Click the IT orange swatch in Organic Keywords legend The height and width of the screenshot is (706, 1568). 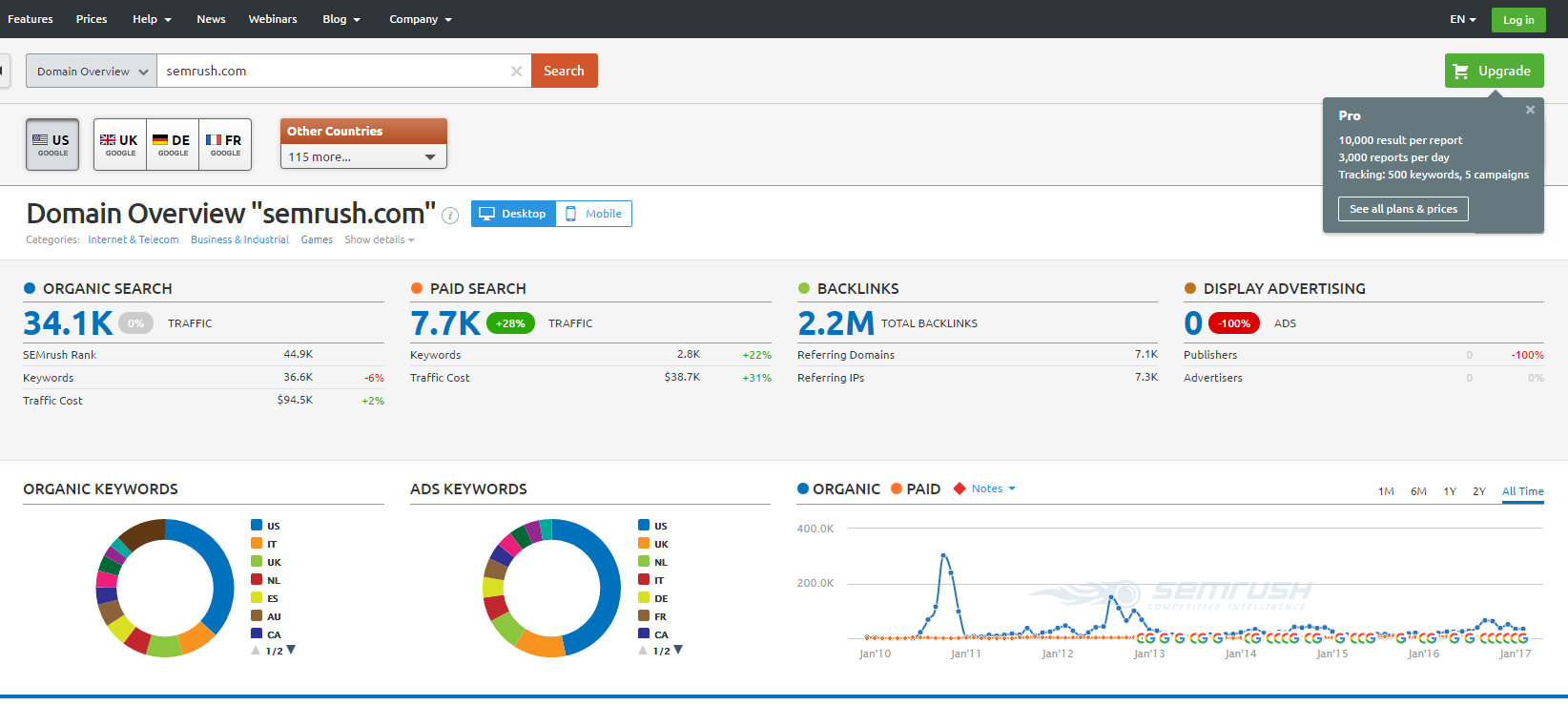257,543
